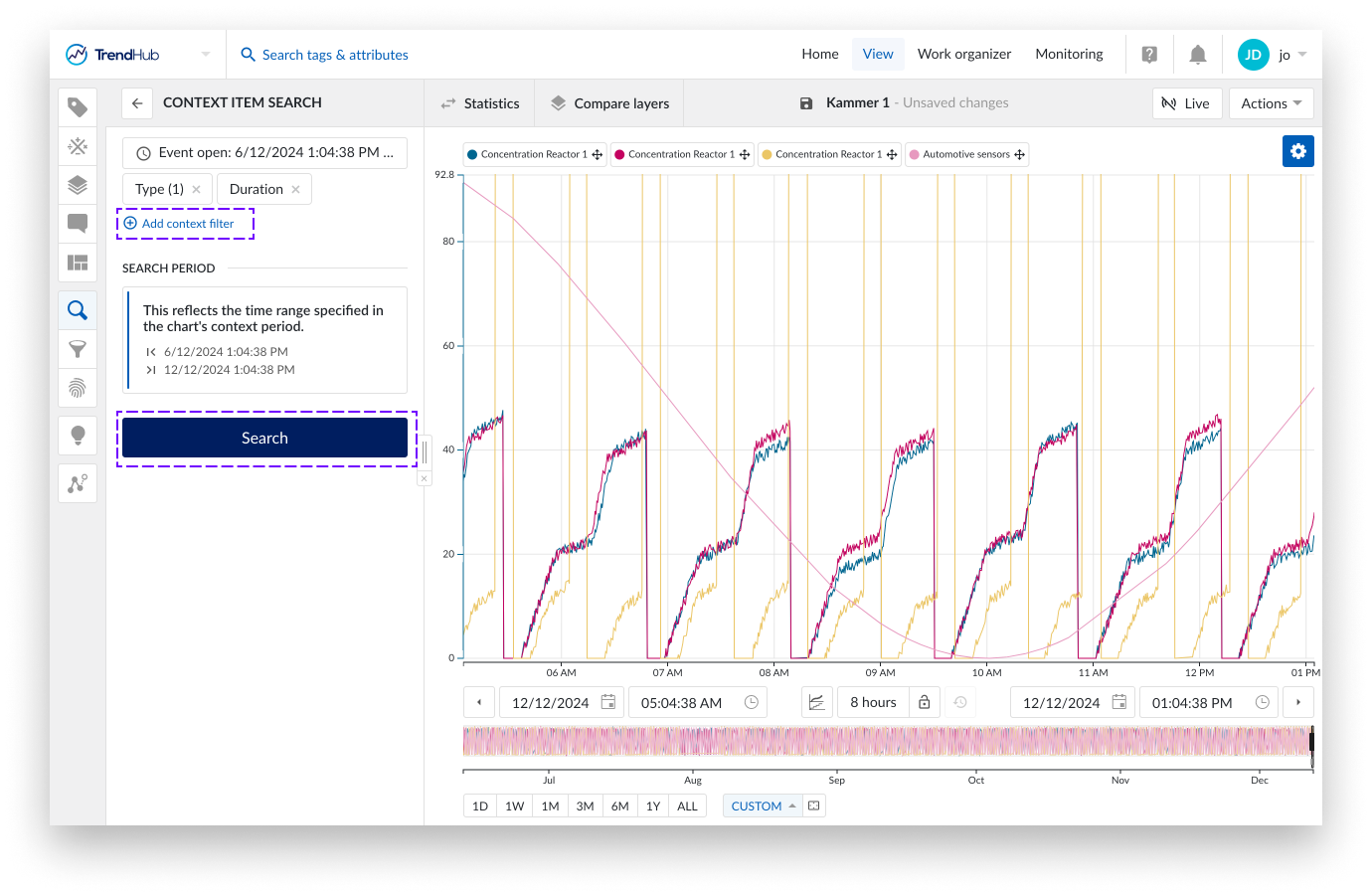This screenshot has width=1372, height=895.
Task: Click the context timeline overview bar
Action: (x=887, y=742)
